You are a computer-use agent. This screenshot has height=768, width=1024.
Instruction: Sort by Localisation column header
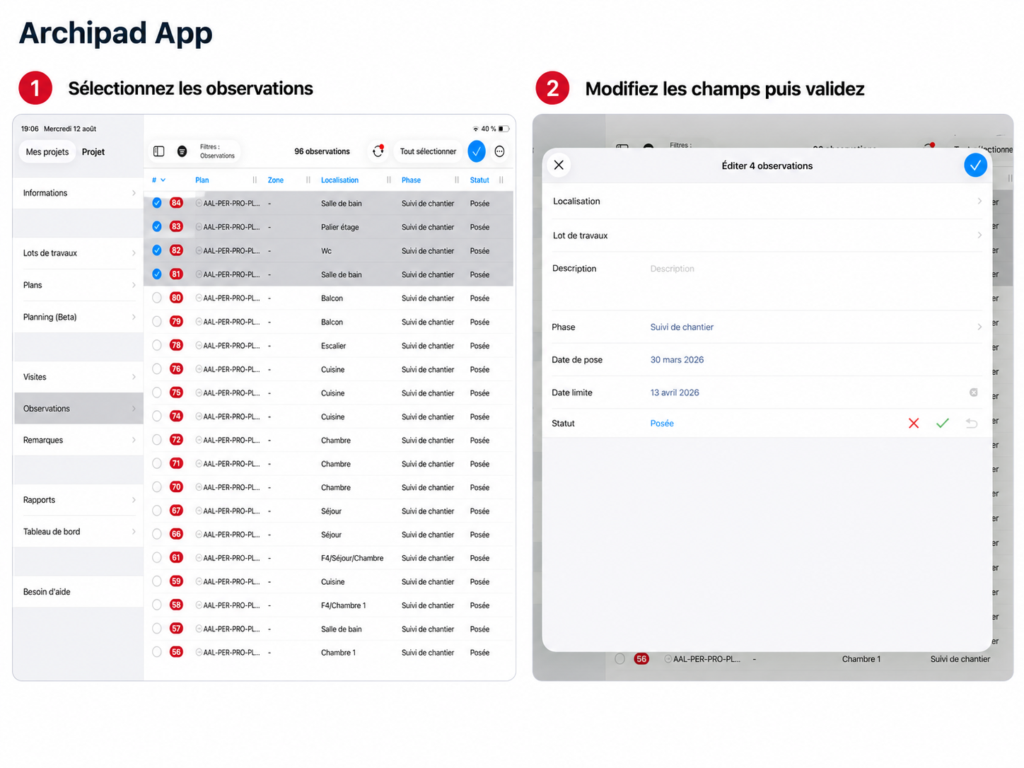coord(340,180)
